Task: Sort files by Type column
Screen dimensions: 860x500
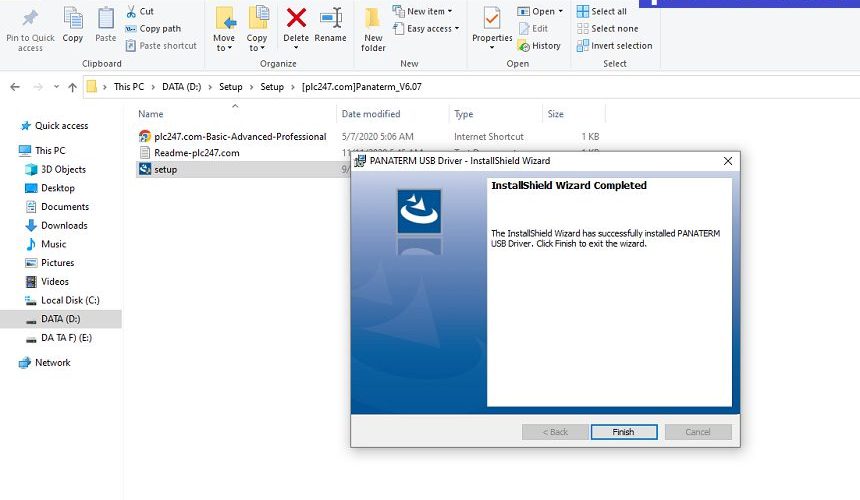Action: [x=463, y=114]
